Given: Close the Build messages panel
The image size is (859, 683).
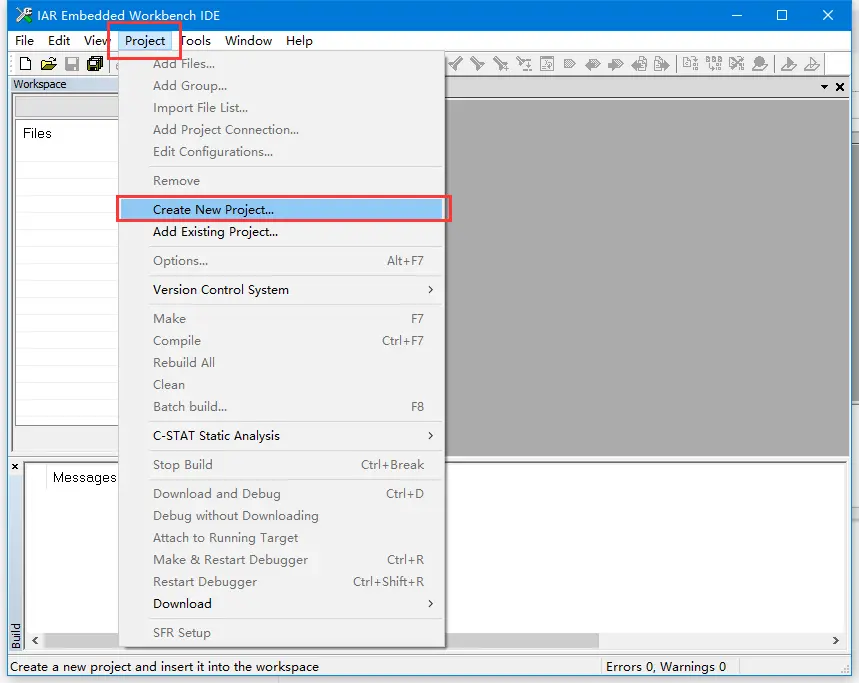Looking at the screenshot, I should pyautogui.click(x=15, y=466).
